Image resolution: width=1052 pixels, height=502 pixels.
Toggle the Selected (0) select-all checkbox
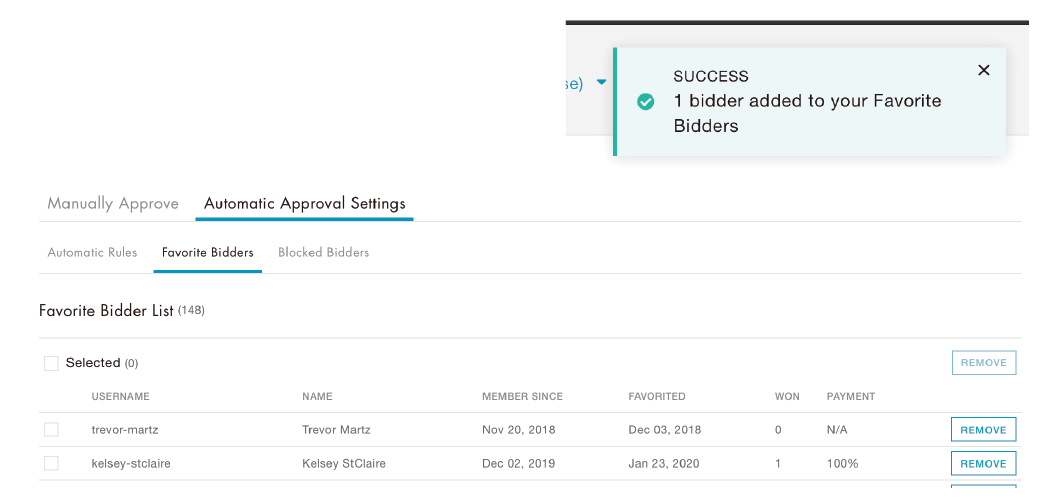point(51,363)
